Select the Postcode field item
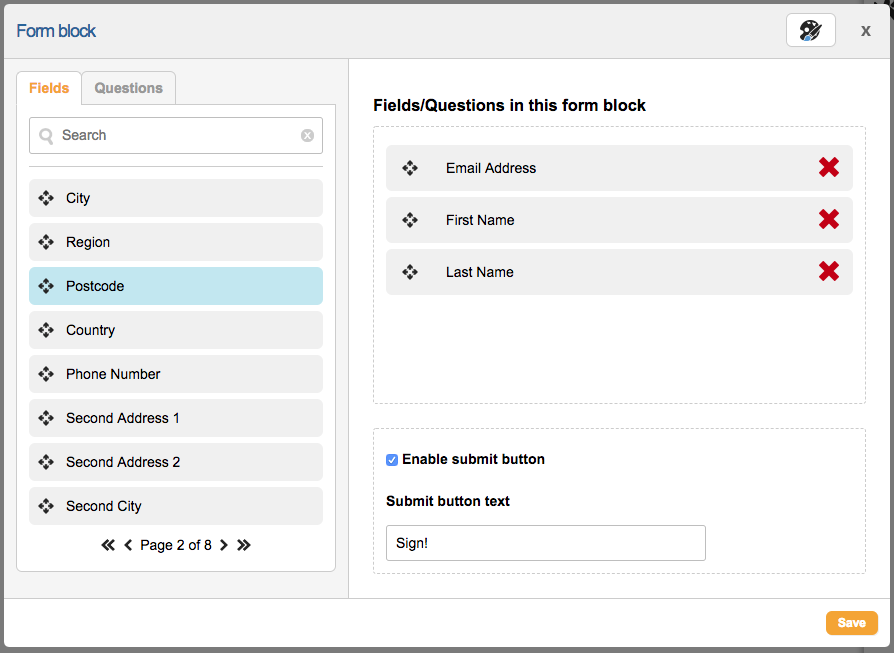This screenshot has height=653, width=894. [176, 286]
